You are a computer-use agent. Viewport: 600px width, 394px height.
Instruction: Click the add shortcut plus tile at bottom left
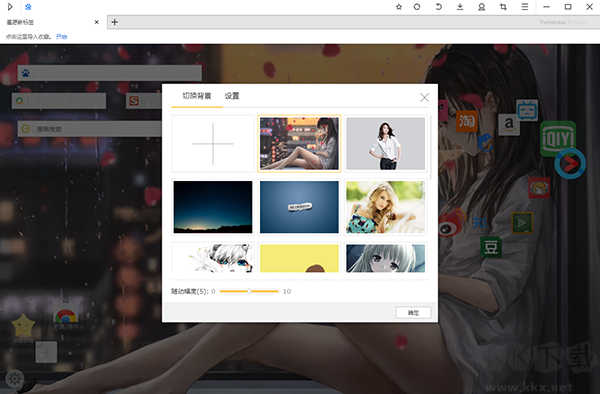tap(46, 352)
